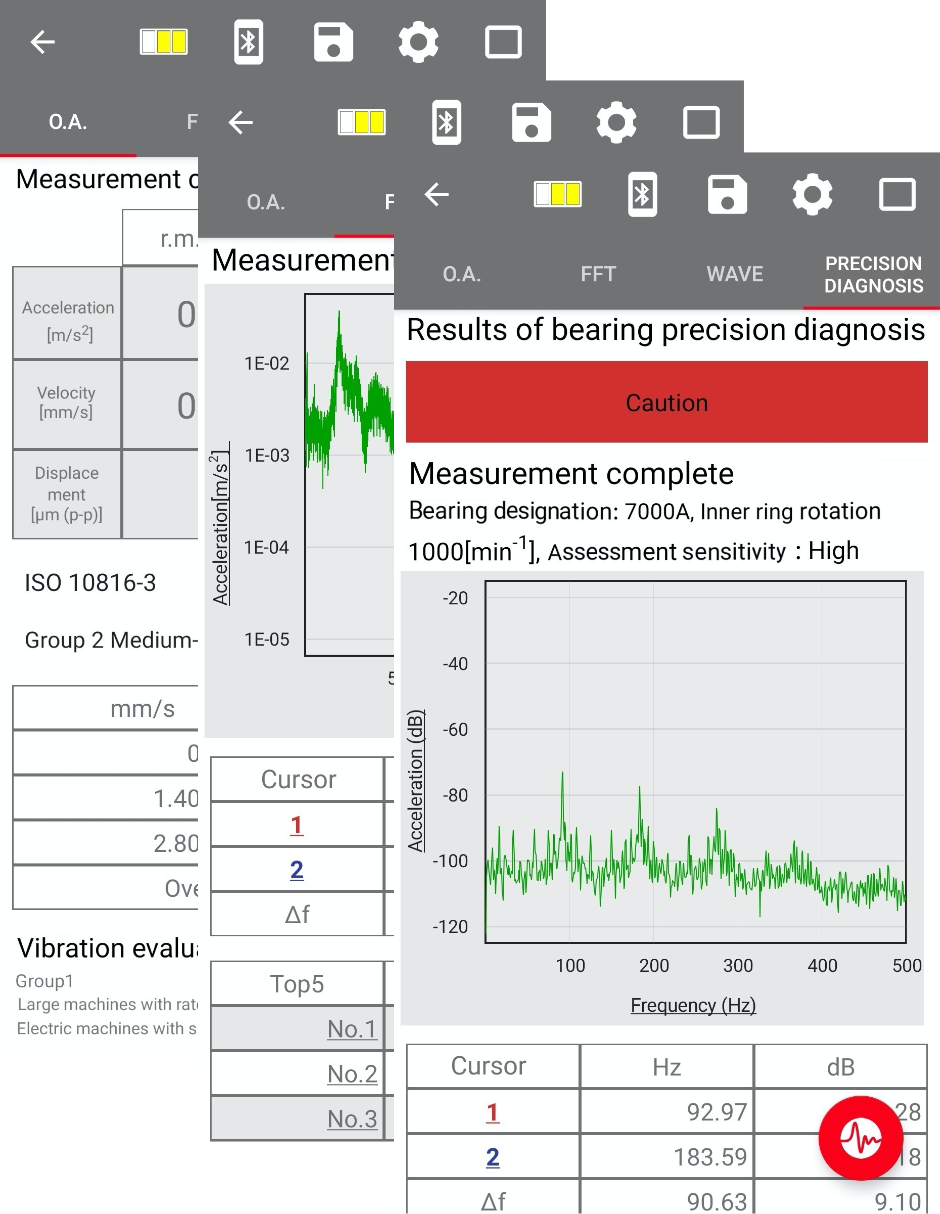Tap the save icon on the middle window toolbar

pyautogui.click(x=531, y=122)
